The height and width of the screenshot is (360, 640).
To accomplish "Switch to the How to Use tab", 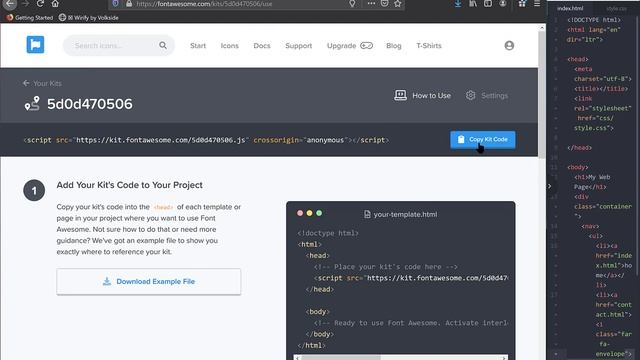I will (422, 96).
